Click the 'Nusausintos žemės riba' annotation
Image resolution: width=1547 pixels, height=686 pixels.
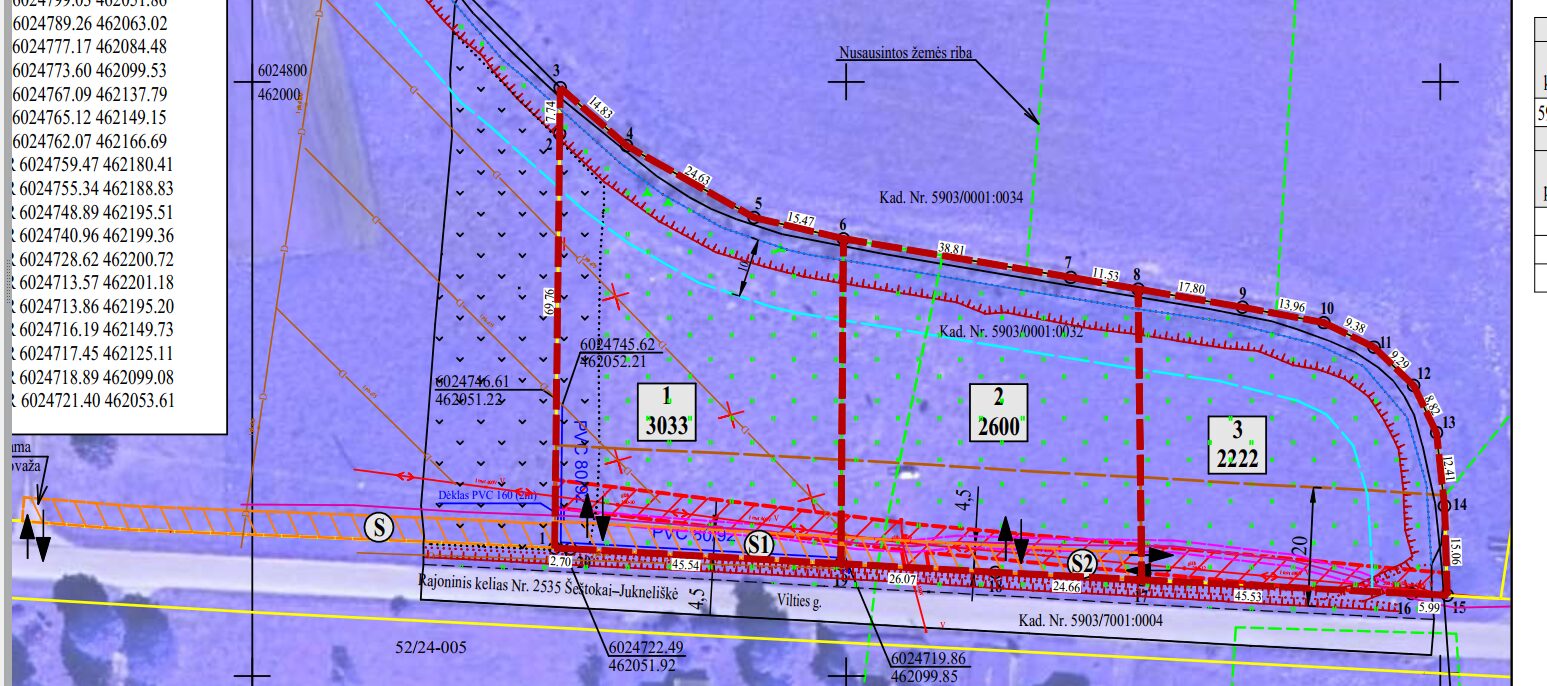906,54
